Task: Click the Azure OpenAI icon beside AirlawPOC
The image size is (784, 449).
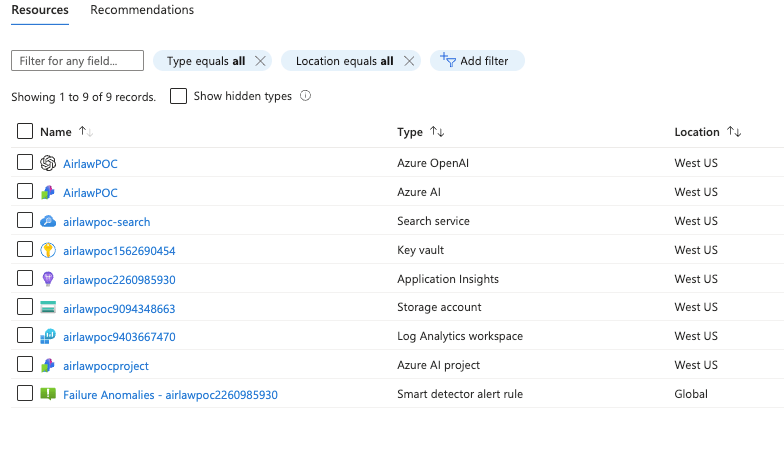Action: [48, 164]
